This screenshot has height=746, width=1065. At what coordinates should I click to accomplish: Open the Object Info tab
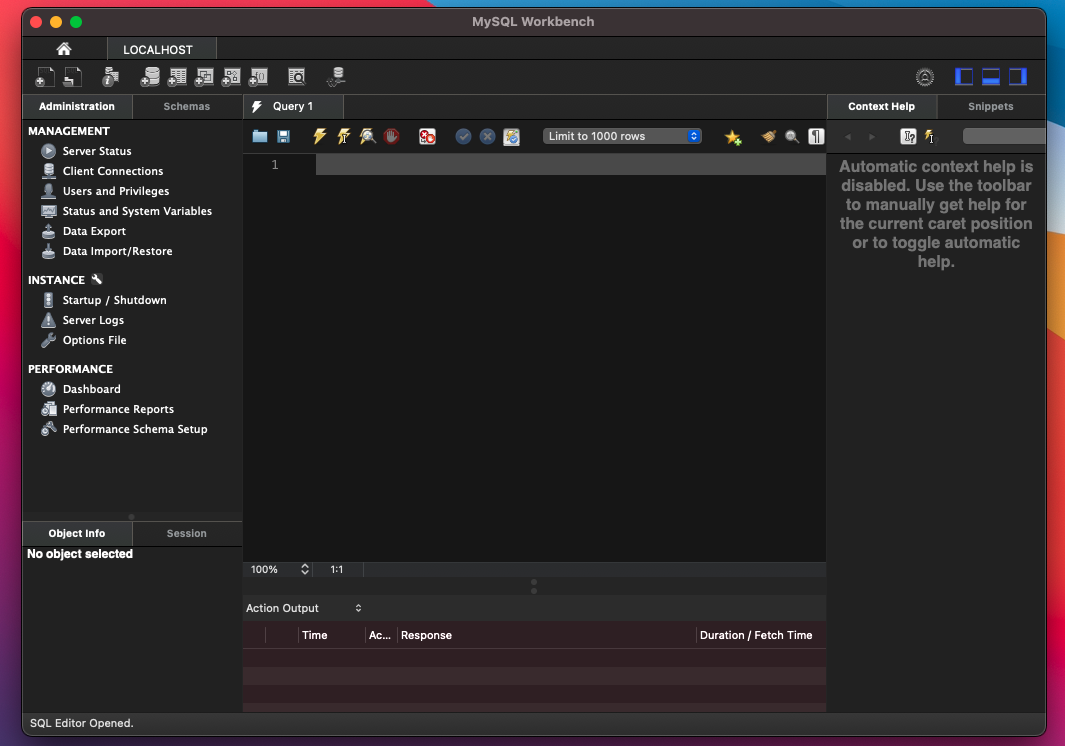[77, 533]
